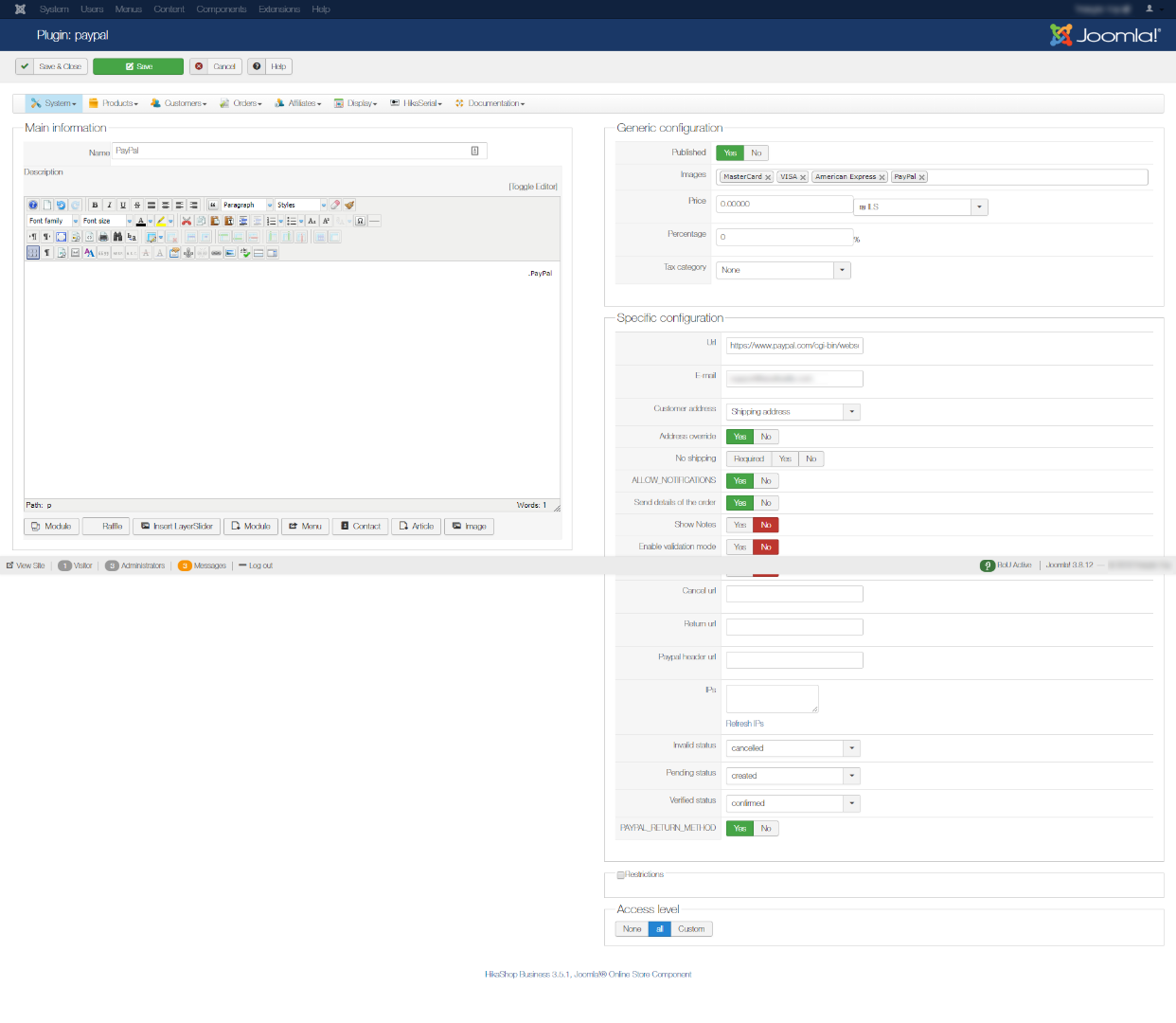
Task: Click the paste as plain text icon
Action: point(229,221)
